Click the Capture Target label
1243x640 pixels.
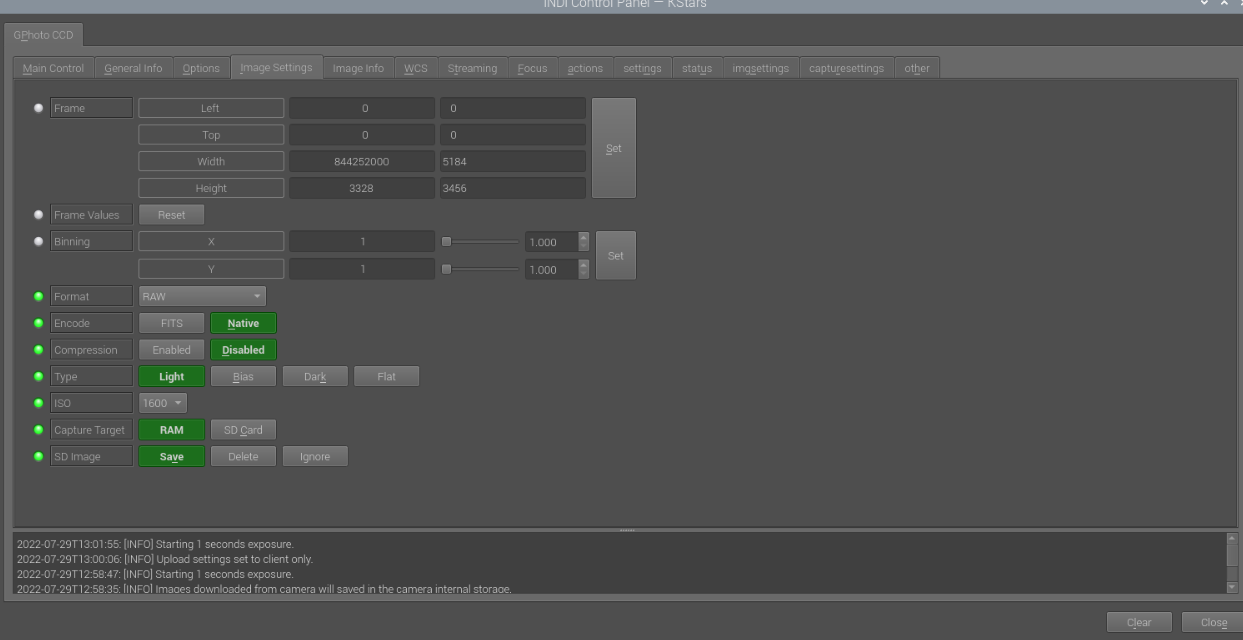91,430
